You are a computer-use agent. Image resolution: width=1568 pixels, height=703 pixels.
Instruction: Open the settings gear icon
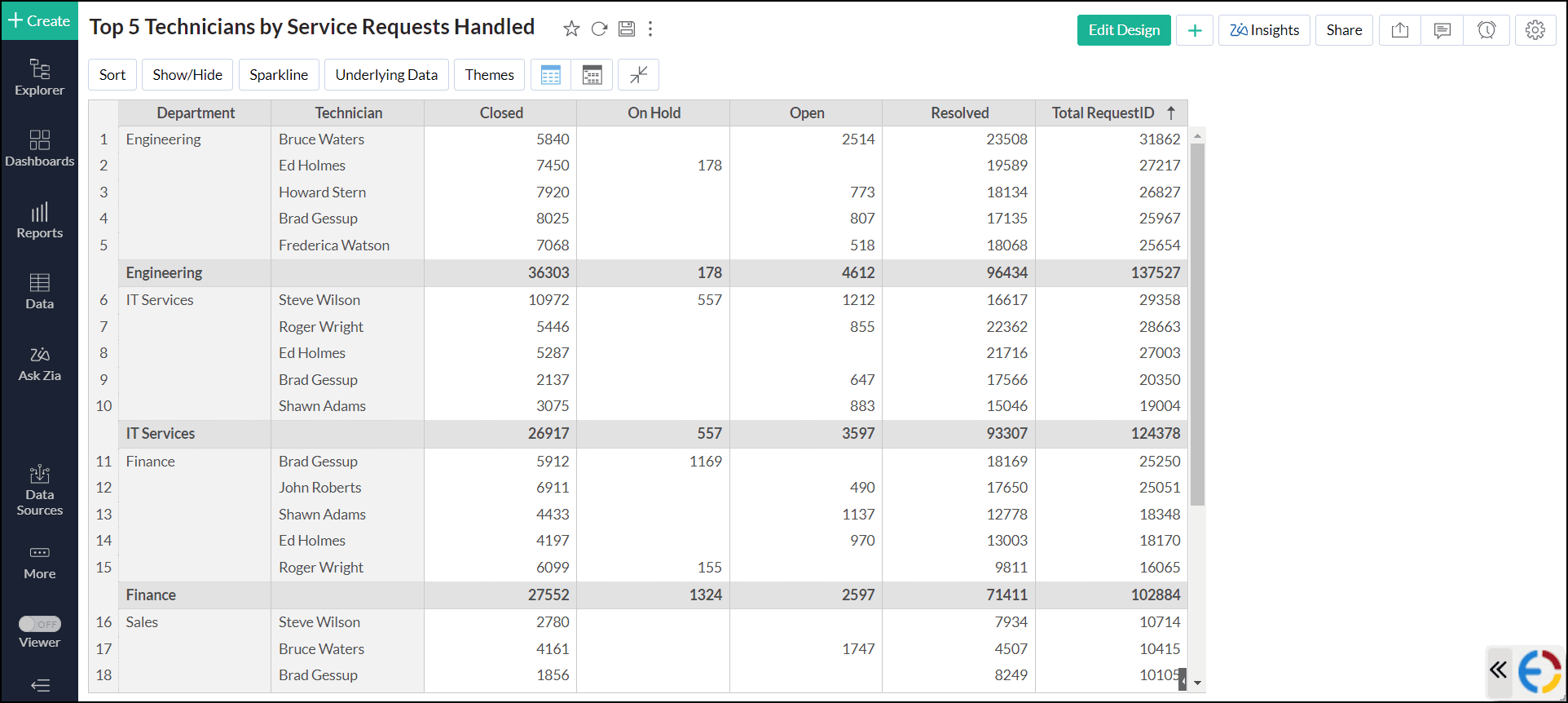tap(1535, 30)
